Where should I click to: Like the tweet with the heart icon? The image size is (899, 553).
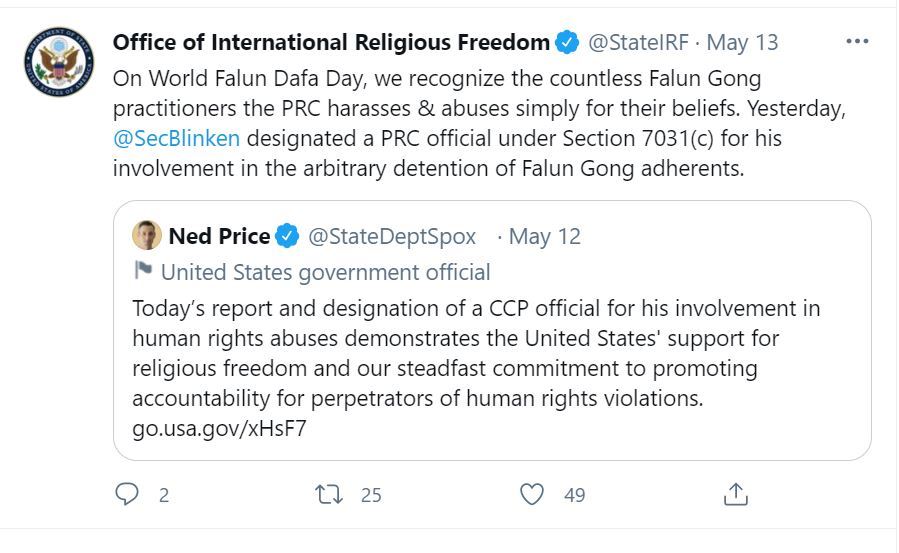tap(533, 494)
